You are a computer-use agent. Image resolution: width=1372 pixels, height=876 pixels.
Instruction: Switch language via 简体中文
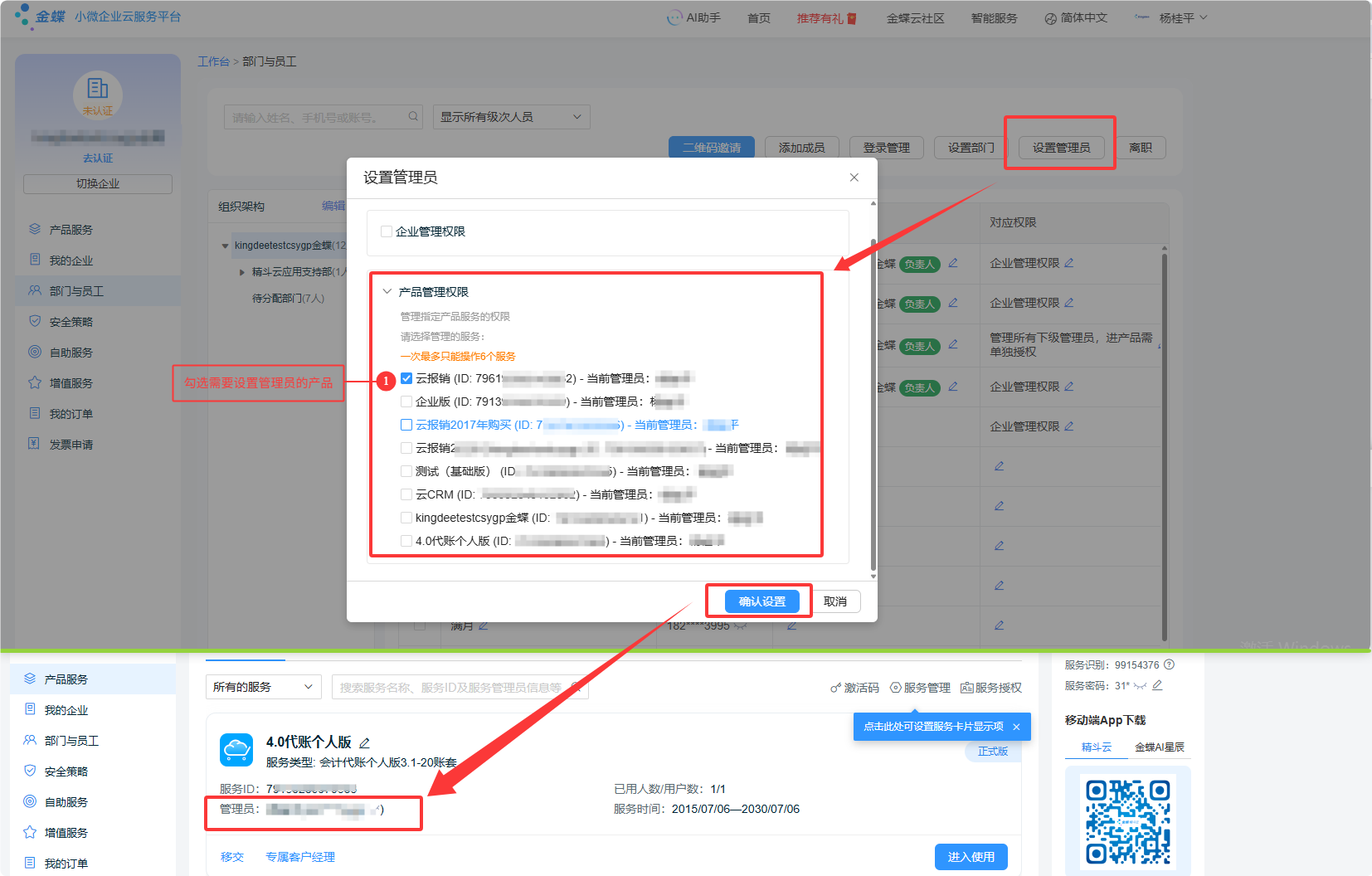coord(1076,18)
